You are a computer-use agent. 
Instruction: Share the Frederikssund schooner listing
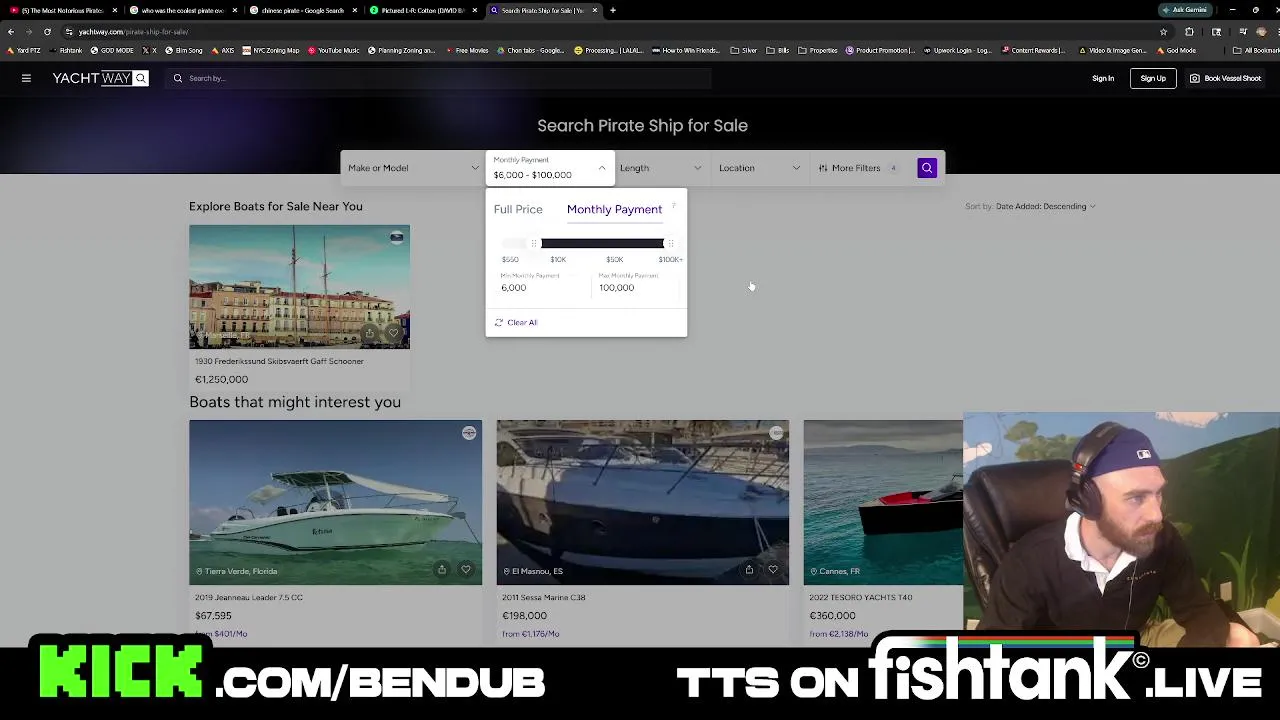point(370,333)
